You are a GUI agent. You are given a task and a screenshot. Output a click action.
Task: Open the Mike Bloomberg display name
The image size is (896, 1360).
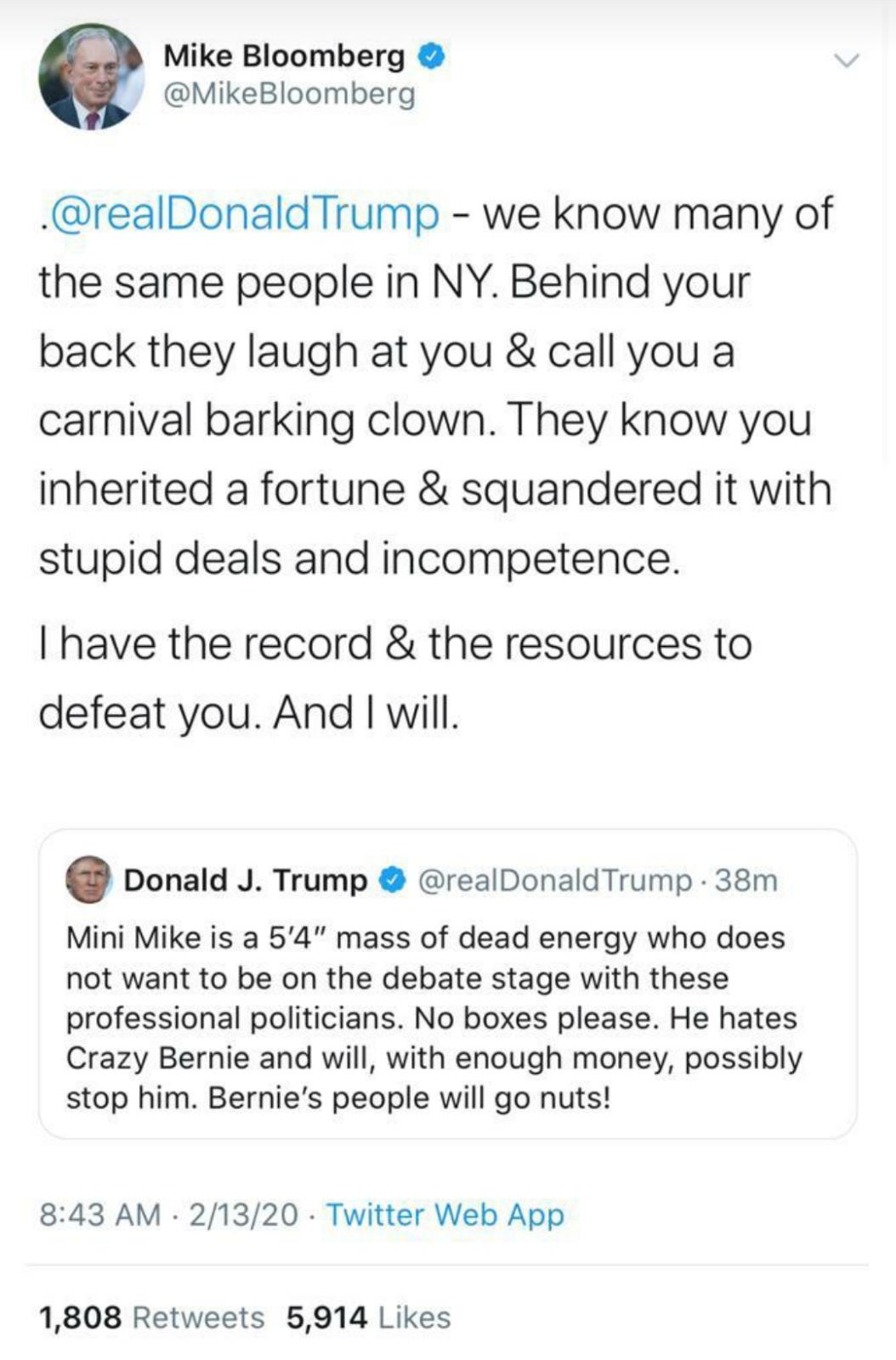coord(284,56)
